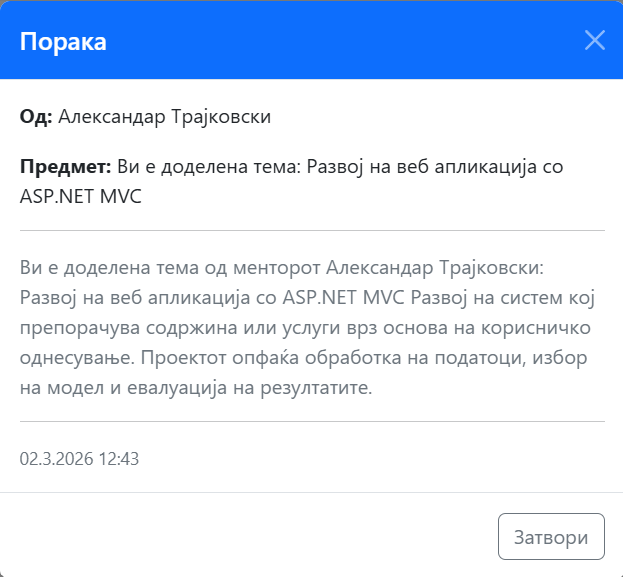Click the Порака dialog title
The height and width of the screenshot is (577, 623).
coord(63,41)
